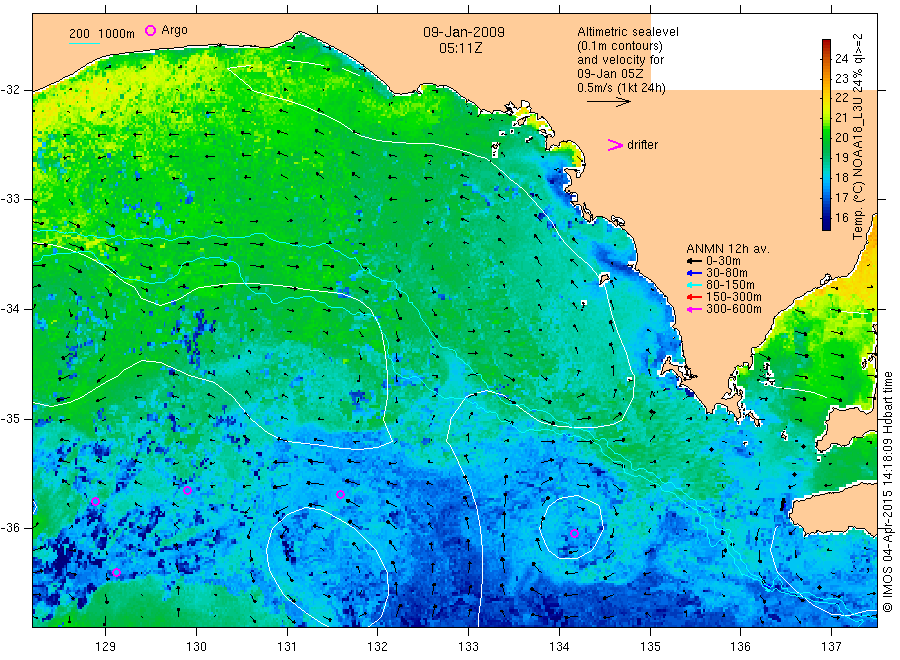Click the magenta Argo circle in the legend
Viewport: 900px width, 660px height.
point(150,30)
